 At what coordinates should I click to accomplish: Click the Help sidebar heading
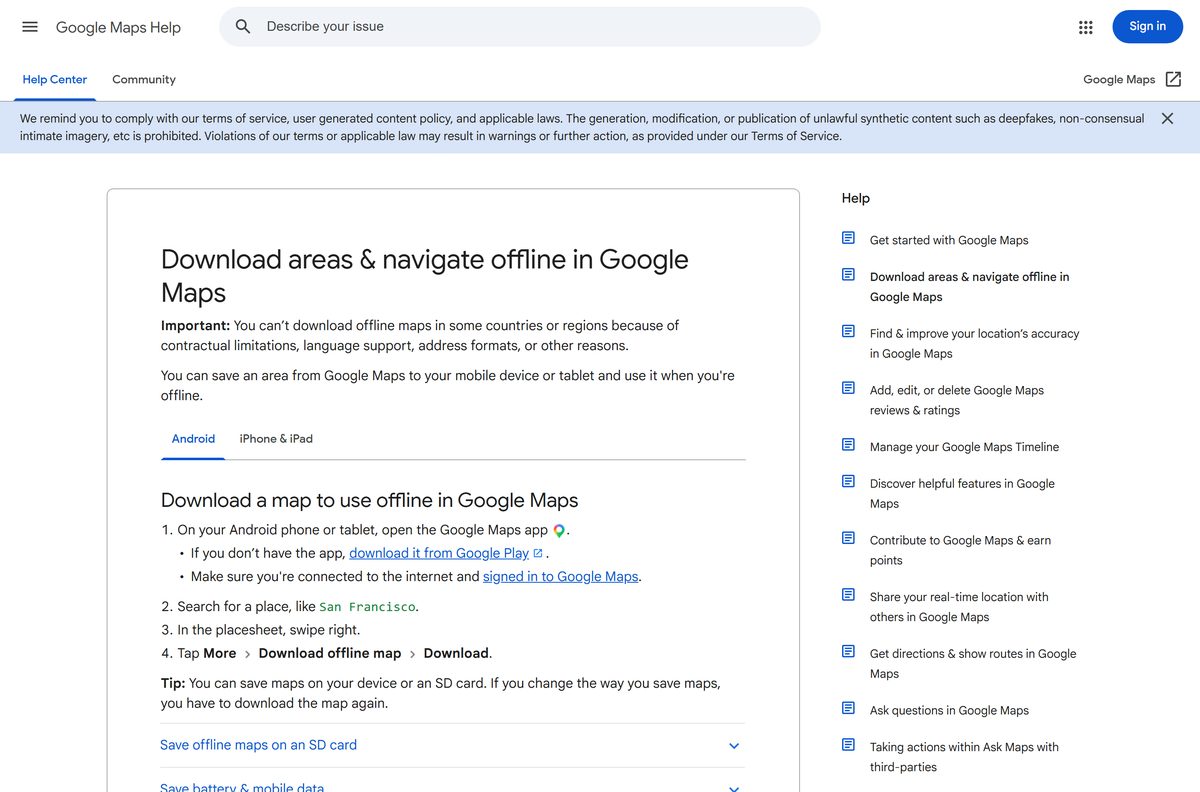pos(856,198)
